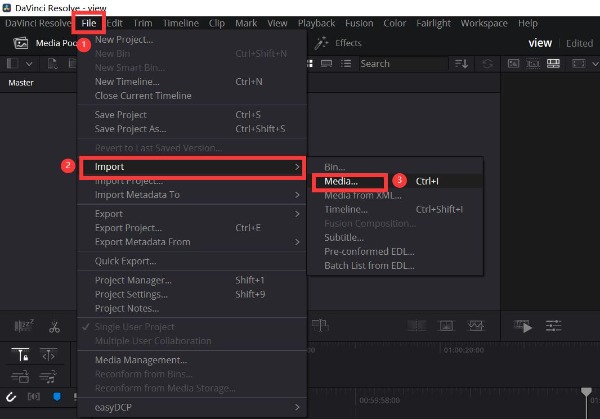Choose Batch List from EDL... entry
This screenshot has height=419, width=600.
[395, 266]
